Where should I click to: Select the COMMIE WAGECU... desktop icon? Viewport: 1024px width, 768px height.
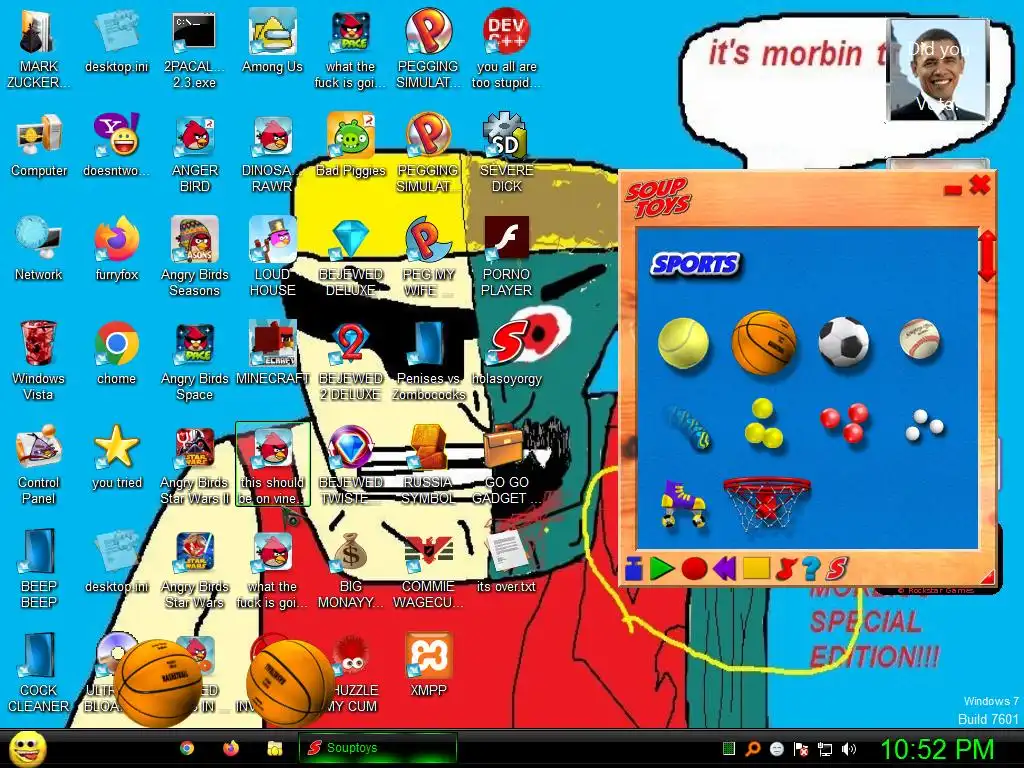[428, 569]
